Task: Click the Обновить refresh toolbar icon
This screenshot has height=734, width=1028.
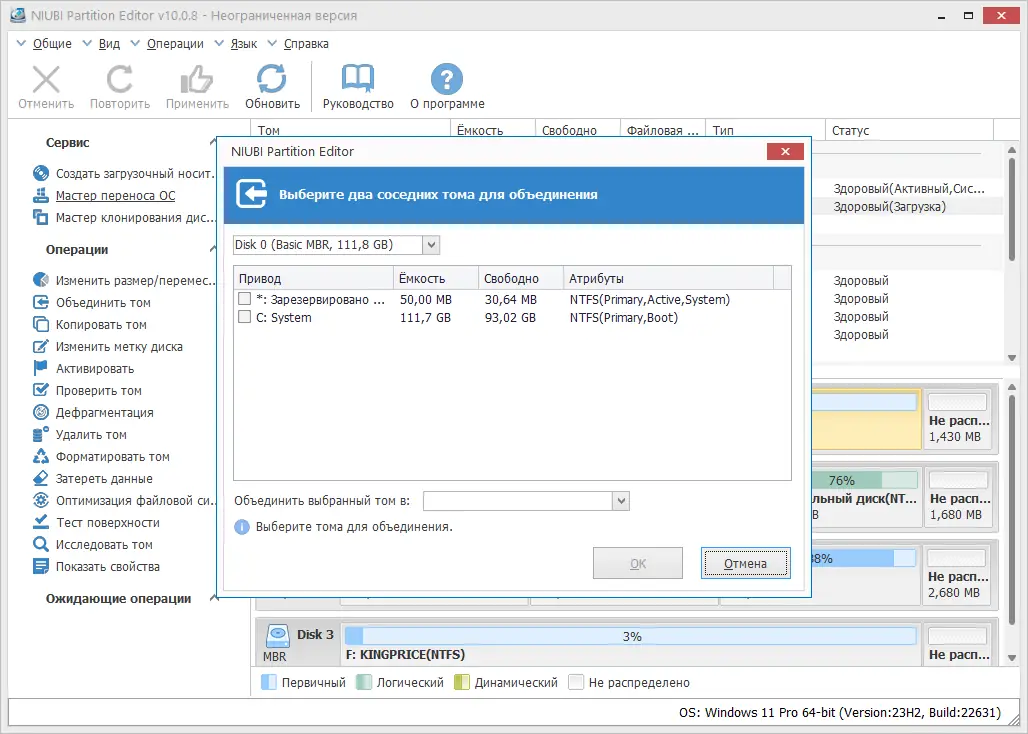Action: pyautogui.click(x=271, y=79)
